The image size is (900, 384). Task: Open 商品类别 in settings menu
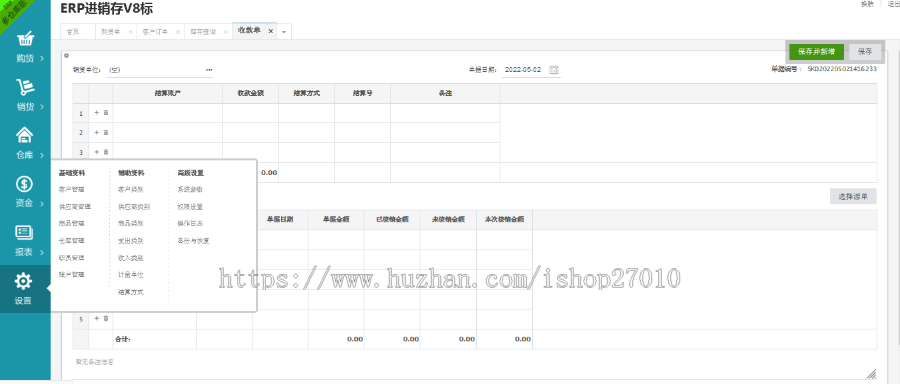point(131,223)
